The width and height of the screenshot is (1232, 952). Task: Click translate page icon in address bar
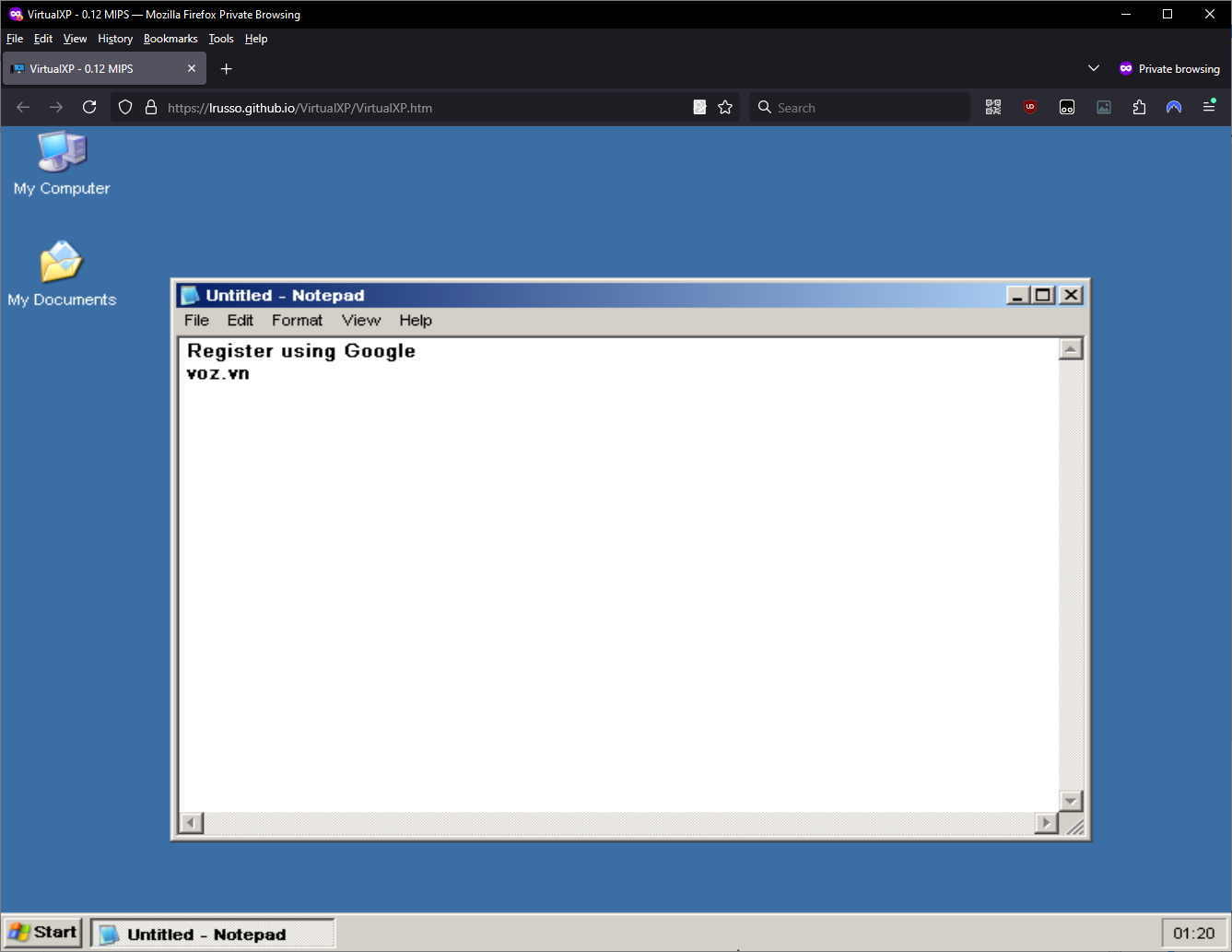click(x=699, y=108)
